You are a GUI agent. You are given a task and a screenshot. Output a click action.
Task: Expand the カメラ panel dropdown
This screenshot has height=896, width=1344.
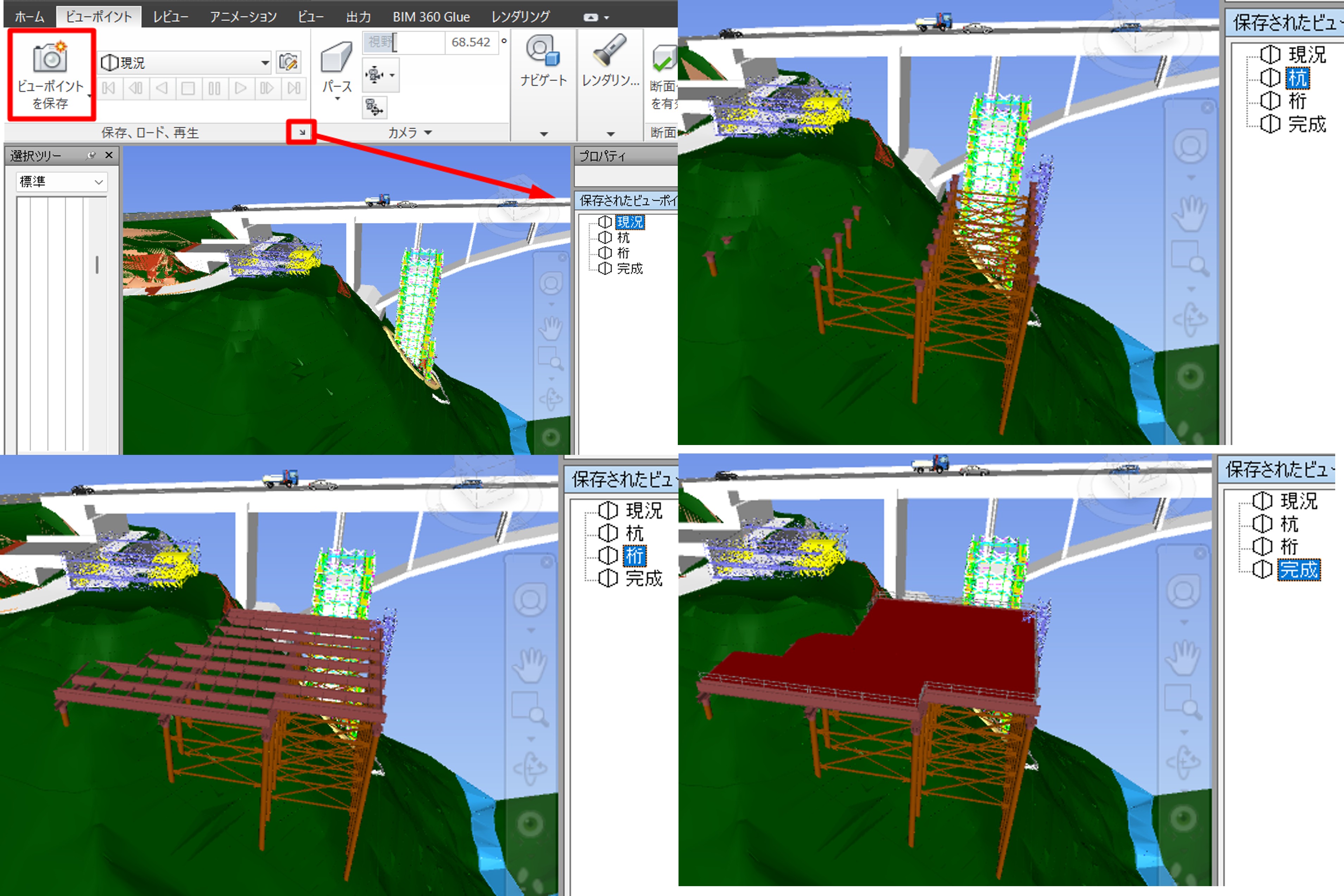tap(428, 133)
